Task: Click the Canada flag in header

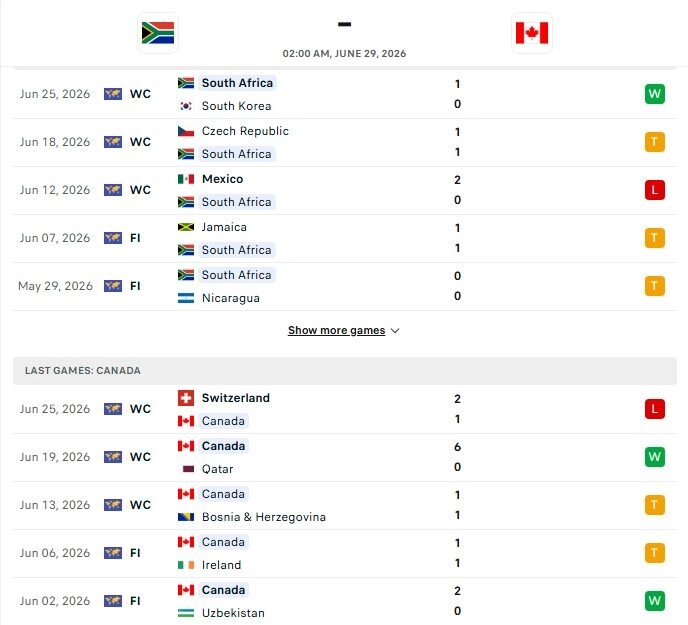Action: click(532, 33)
